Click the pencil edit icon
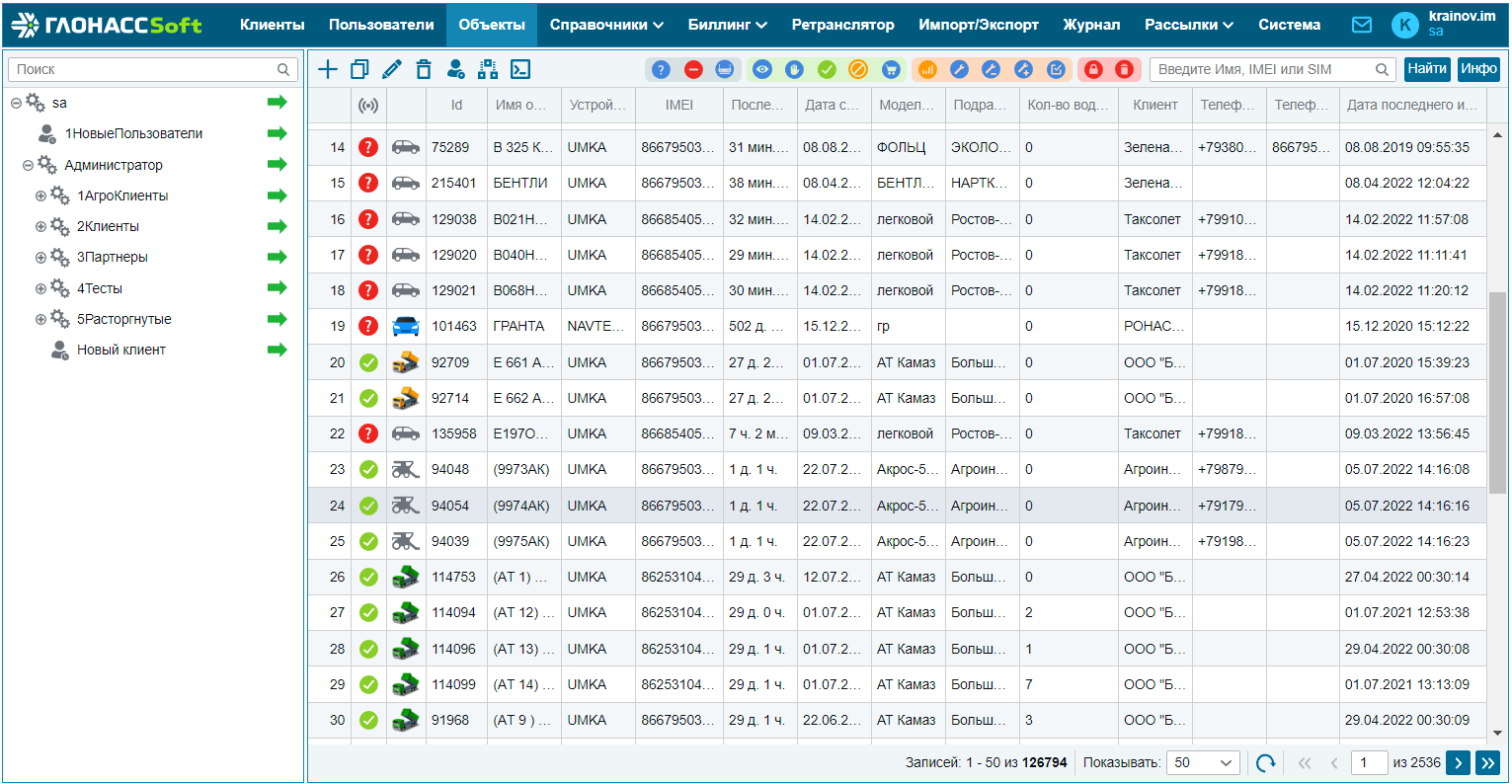This screenshot has height=784, width=1512. click(x=392, y=69)
